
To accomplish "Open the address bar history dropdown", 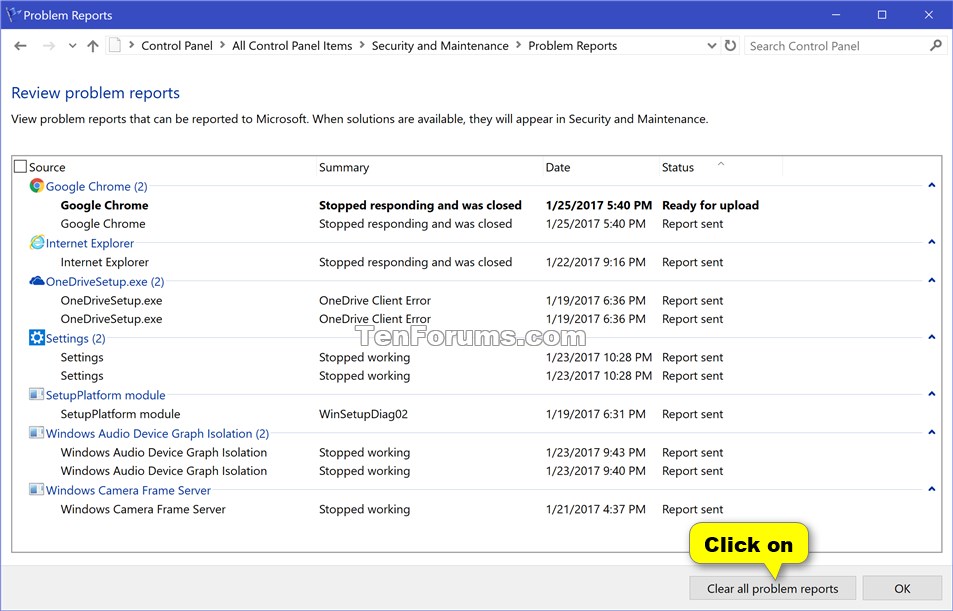I will click(712, 46).
